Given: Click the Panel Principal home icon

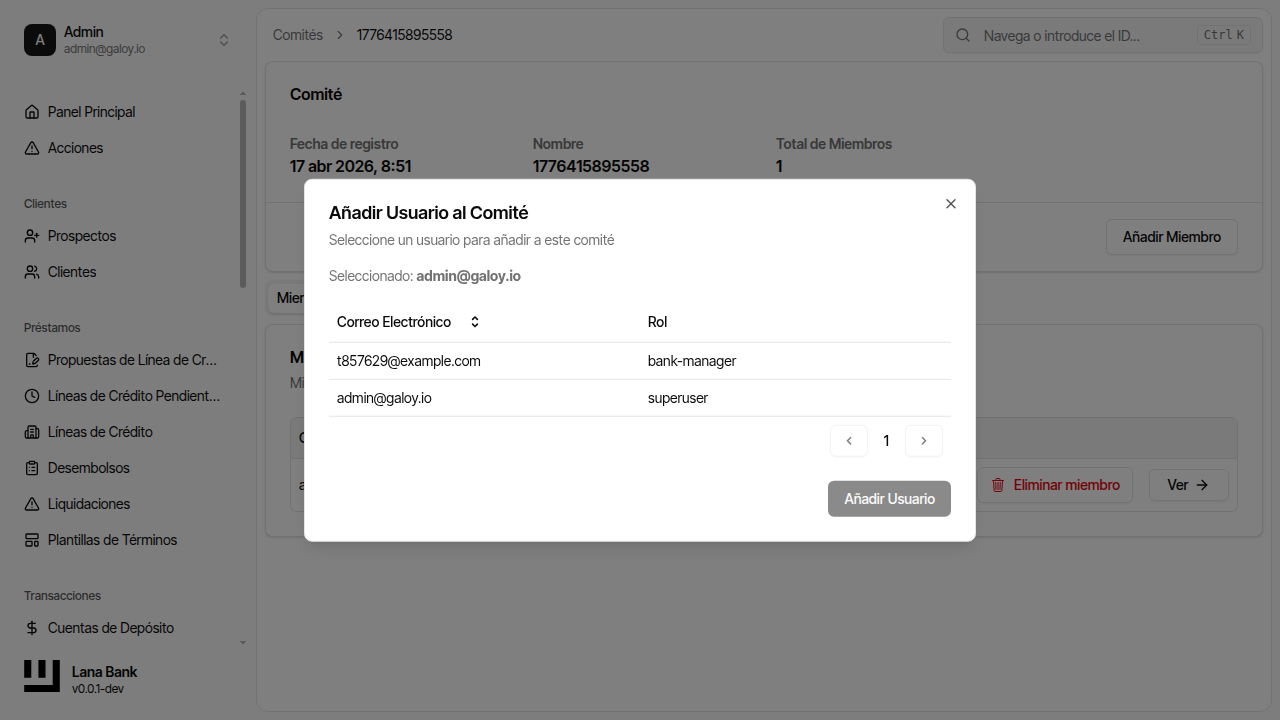Looking at the screenshot, I should click(x=32, y=112).
